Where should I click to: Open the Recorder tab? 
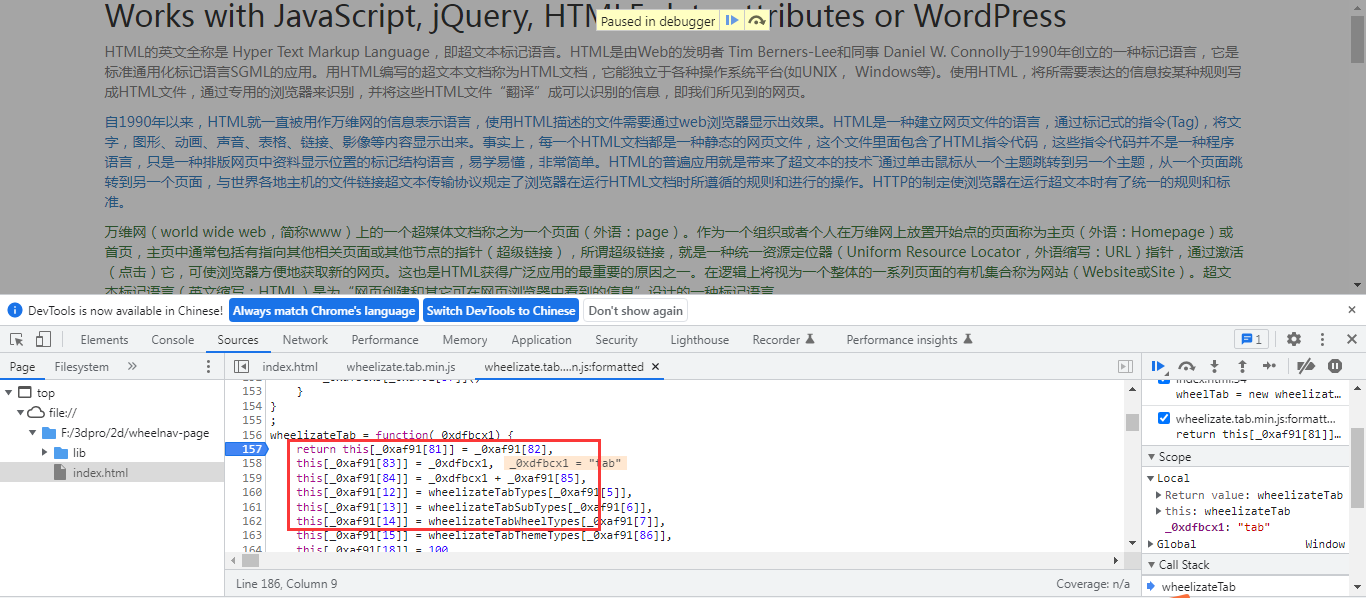784,340
